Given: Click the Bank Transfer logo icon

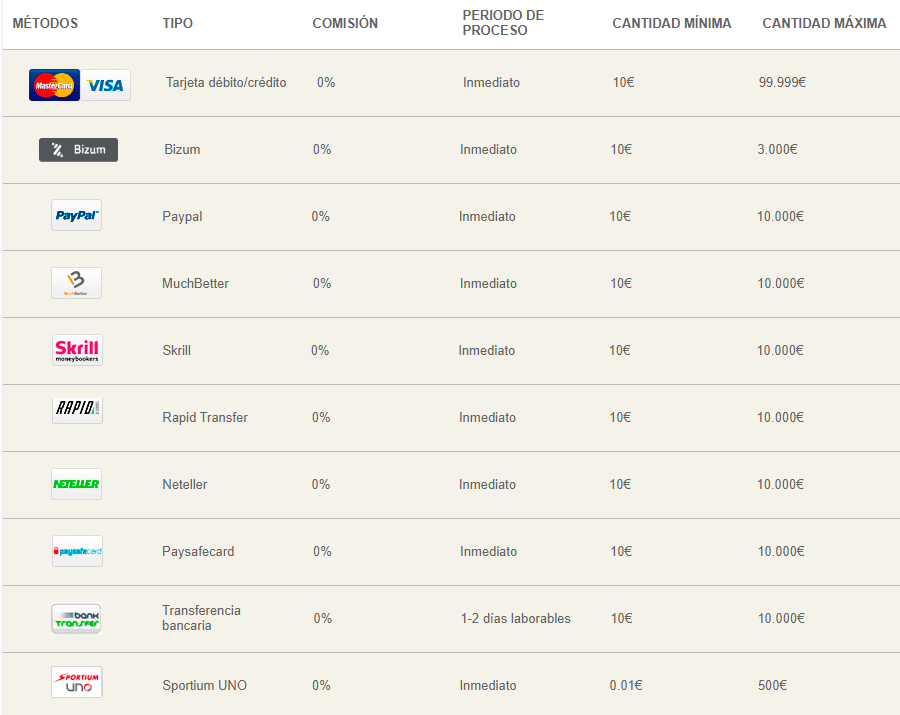Looking at the screenshot, I should [77, 618].
